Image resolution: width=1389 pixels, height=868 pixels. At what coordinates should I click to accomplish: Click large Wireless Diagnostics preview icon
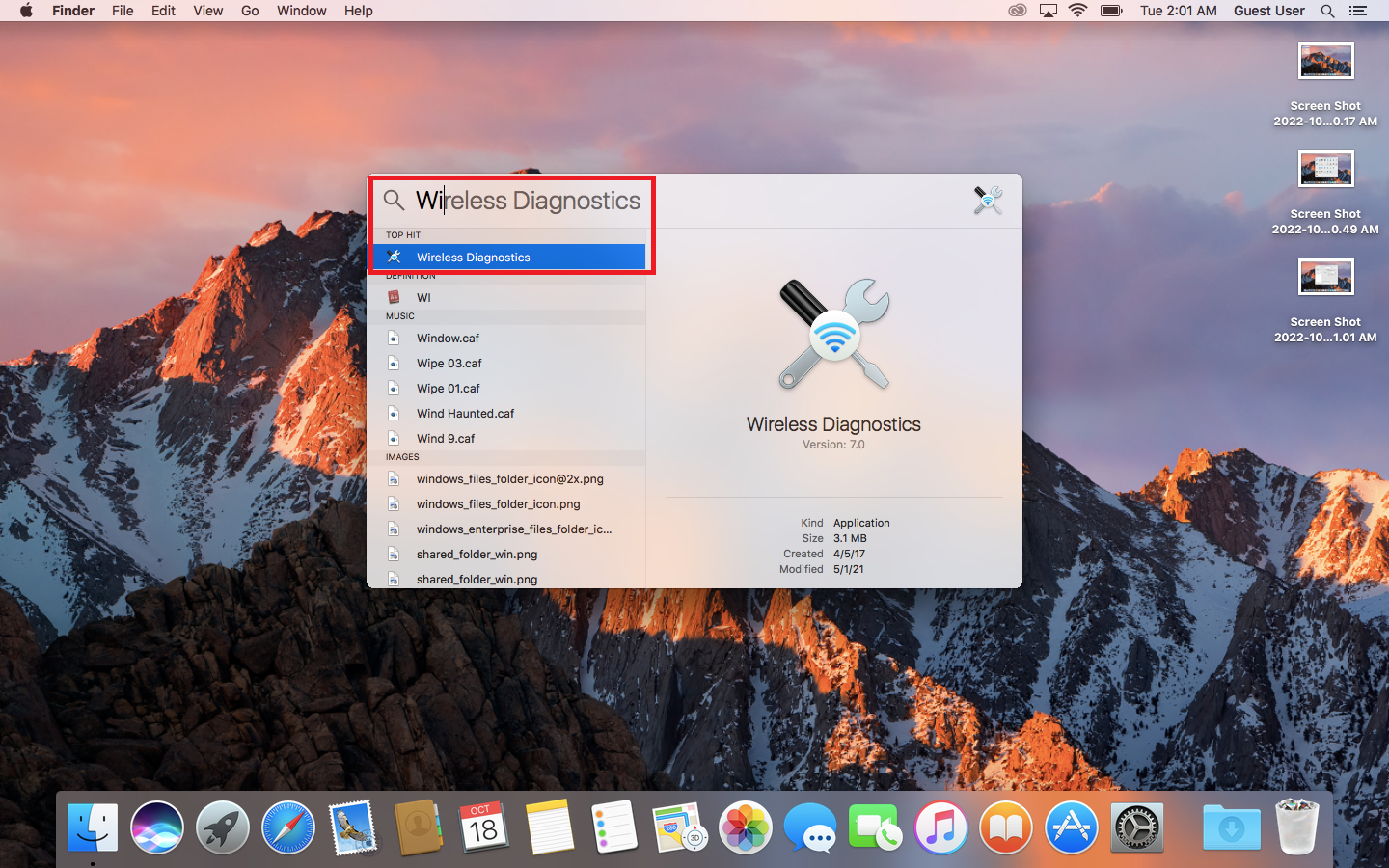click(834, 335)
